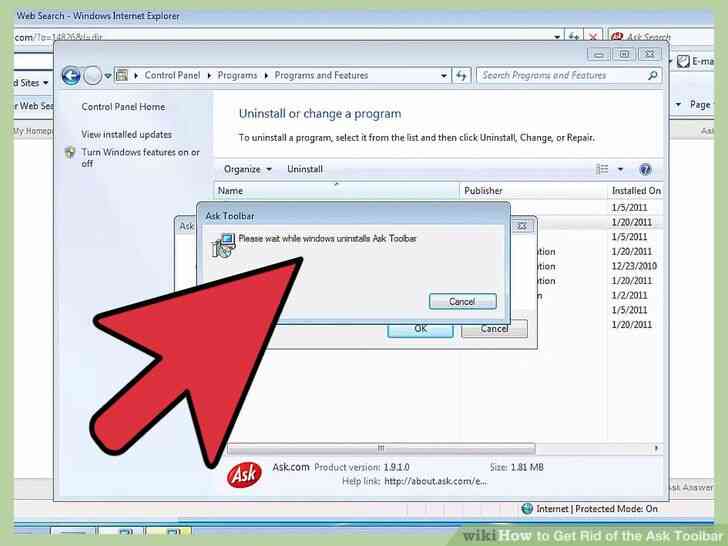This screenshot has width=728, height=546.
Task: Click the change view icon
Action: click(x=602, y=169)
